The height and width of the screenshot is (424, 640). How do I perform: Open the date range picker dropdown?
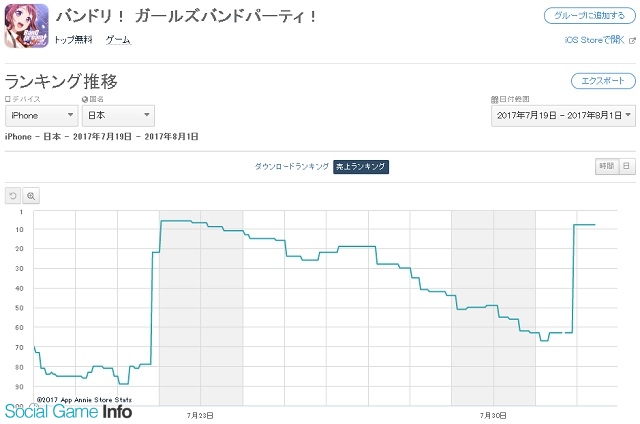(x=563, y=115)
